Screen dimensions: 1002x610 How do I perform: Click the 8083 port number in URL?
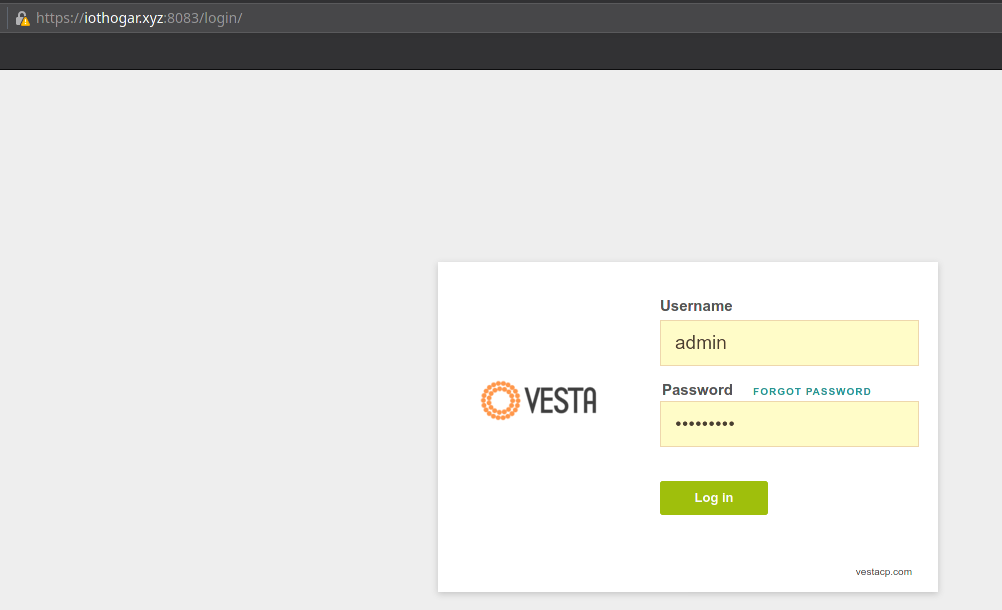tap(182, 18)
